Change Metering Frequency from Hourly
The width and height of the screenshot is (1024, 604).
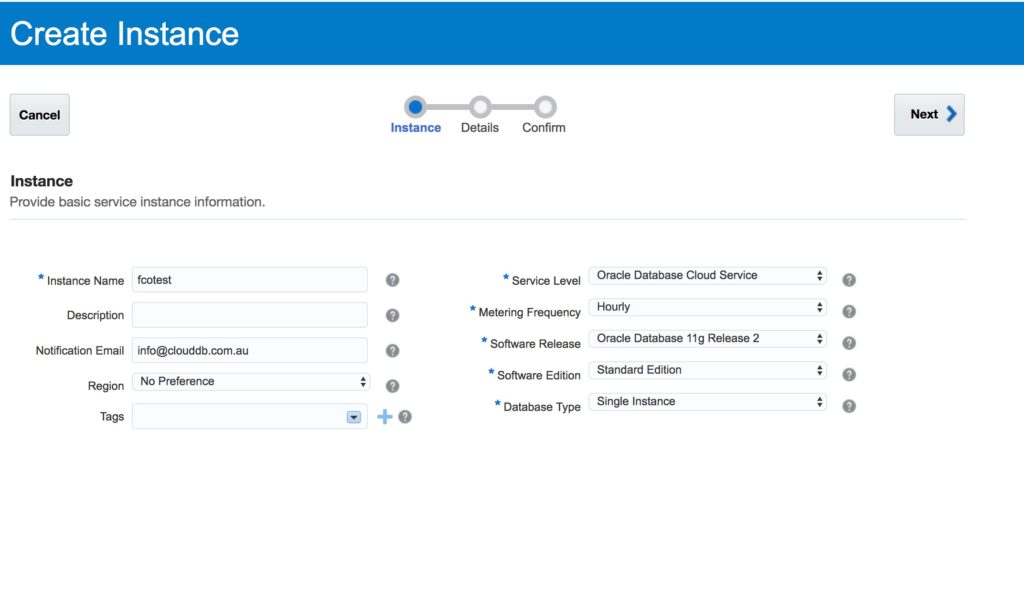click(x=707, y=307)
